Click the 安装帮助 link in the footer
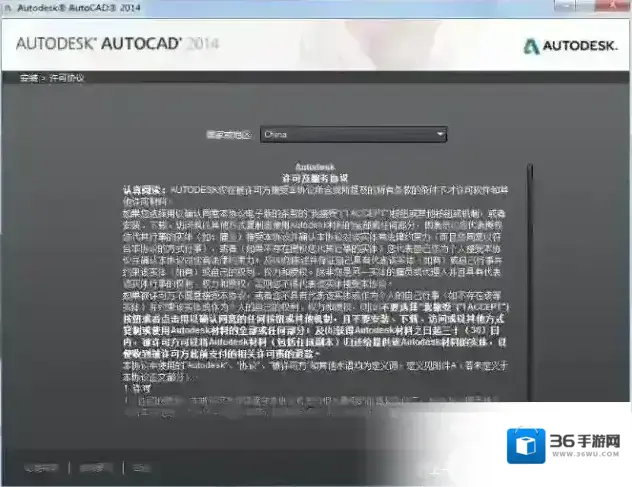 (x=41, y=468)
